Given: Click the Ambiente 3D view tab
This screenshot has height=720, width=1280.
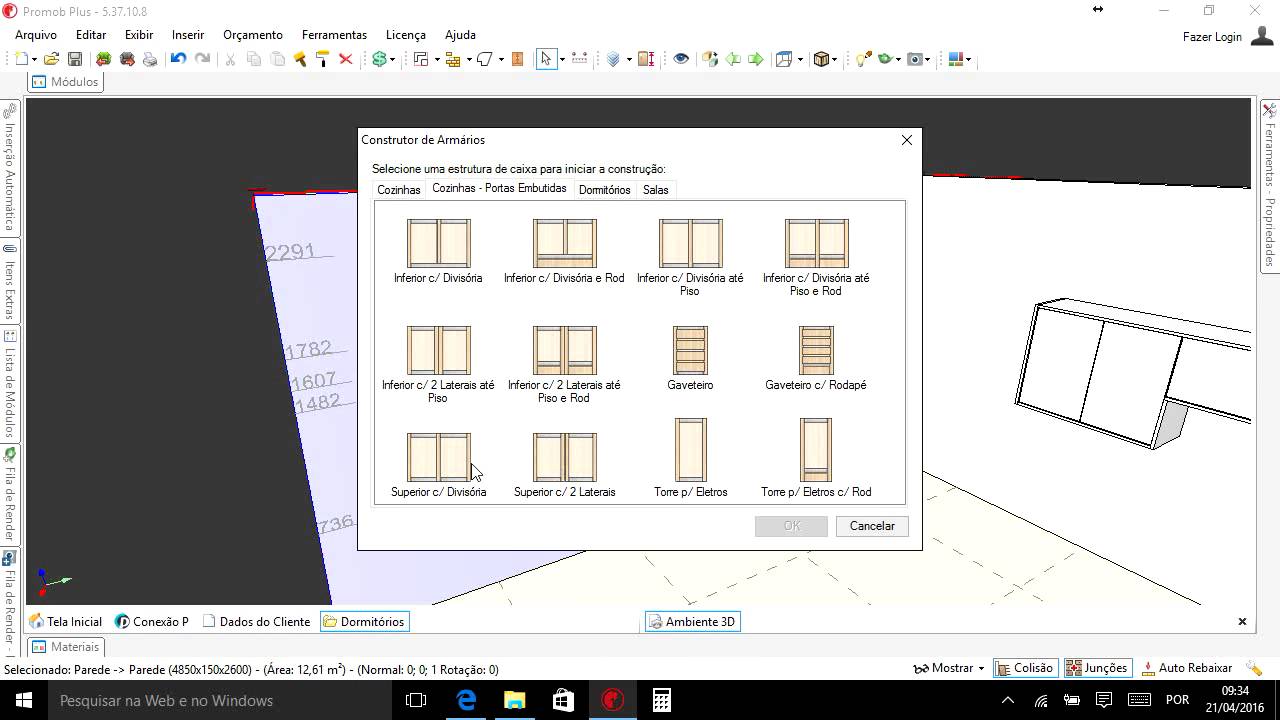Looking at the screenshot, I should (692, 622).
